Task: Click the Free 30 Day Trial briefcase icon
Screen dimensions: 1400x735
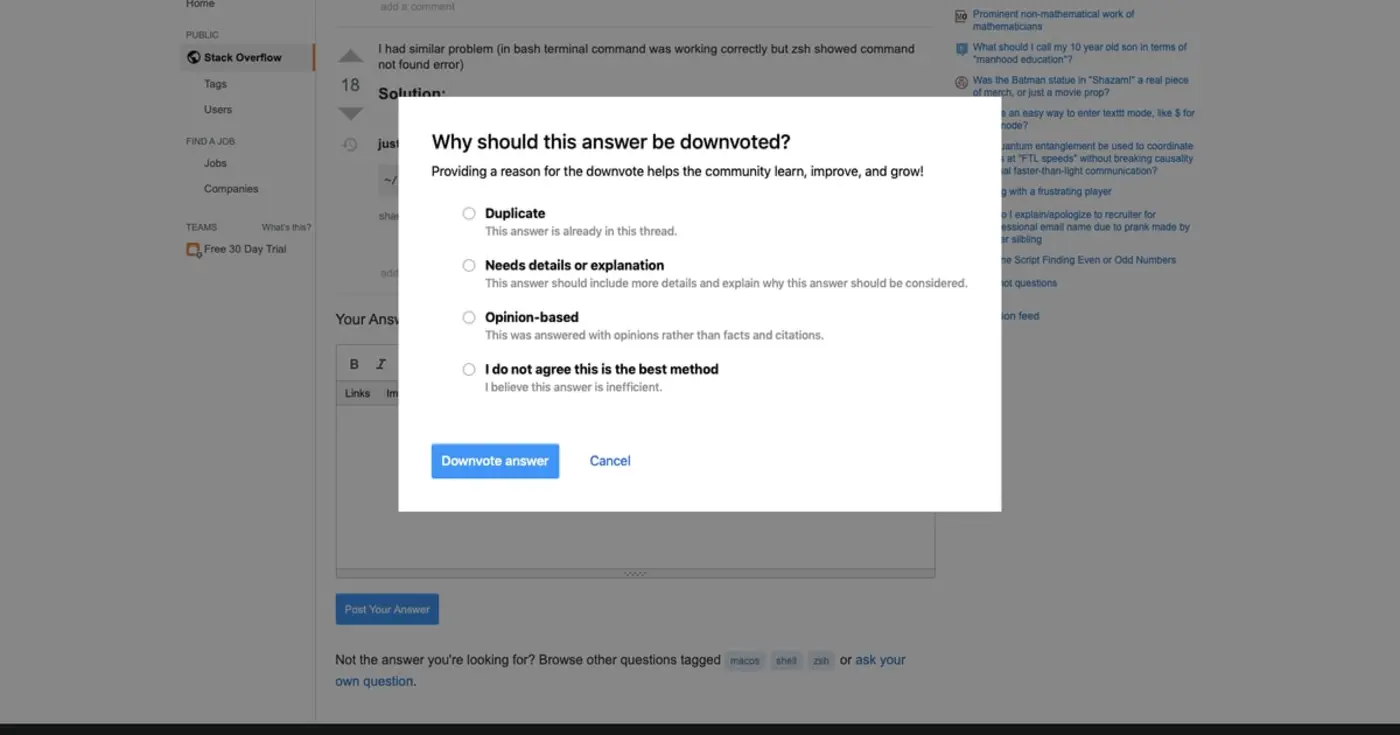Action: click(194, 249)
